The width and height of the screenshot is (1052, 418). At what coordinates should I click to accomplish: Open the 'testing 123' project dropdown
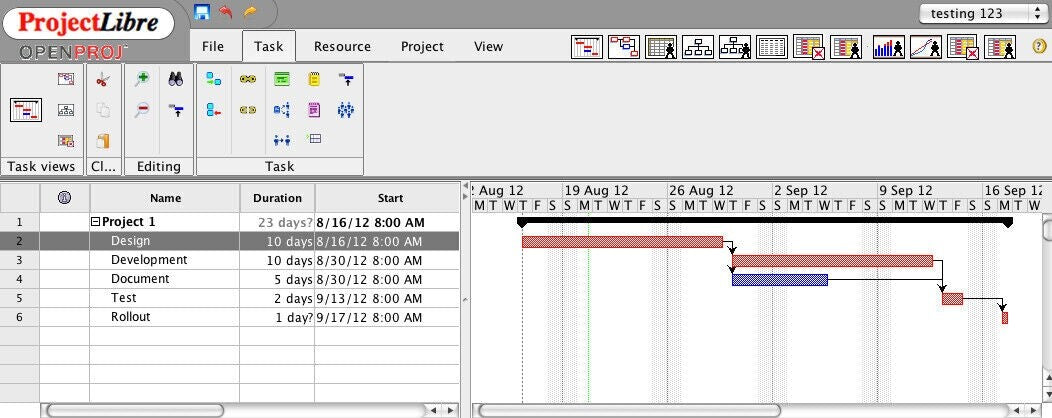tap(980, 13)
